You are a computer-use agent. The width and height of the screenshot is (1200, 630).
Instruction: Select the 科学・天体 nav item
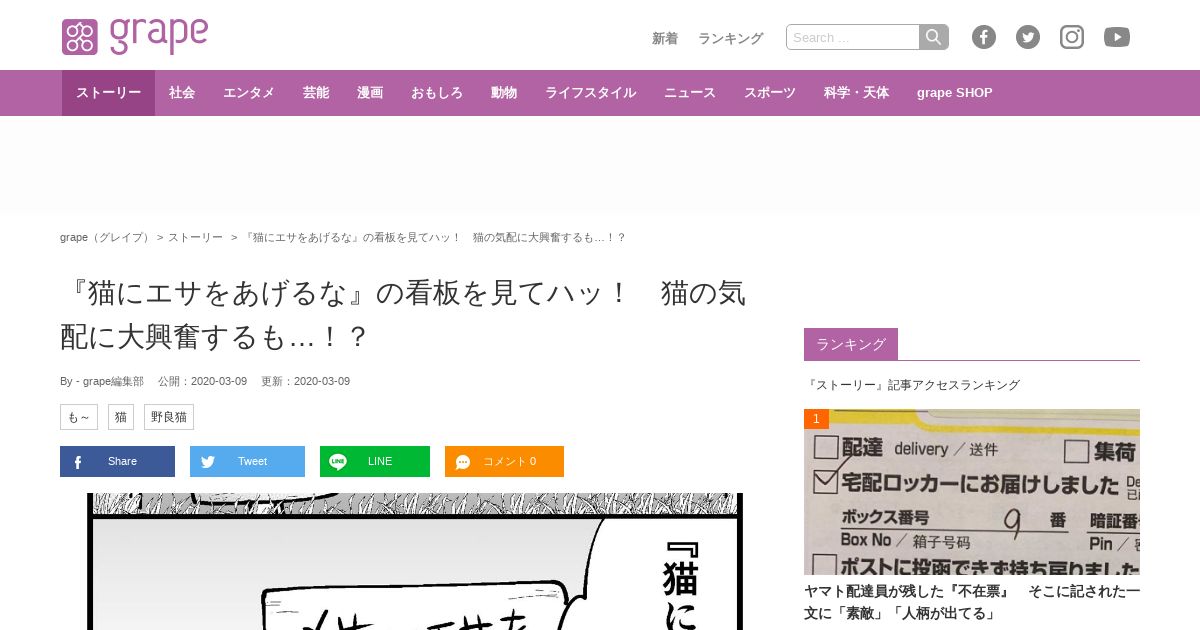click(856, 93)
